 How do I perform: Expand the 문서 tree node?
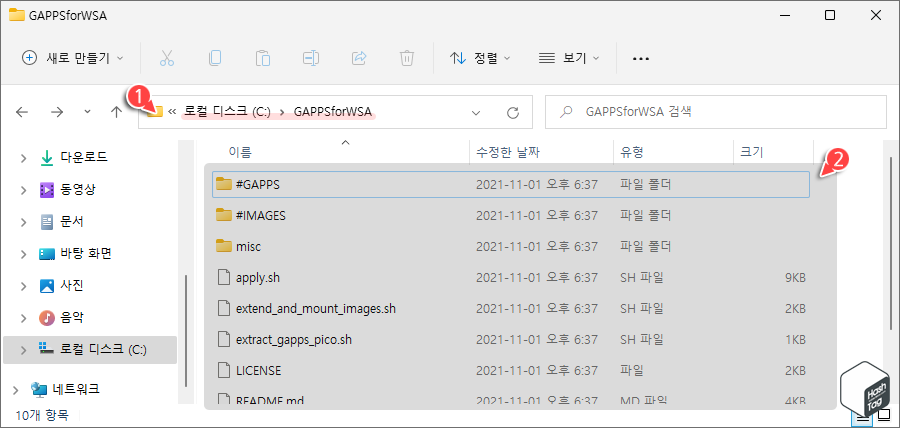point(24,221)
